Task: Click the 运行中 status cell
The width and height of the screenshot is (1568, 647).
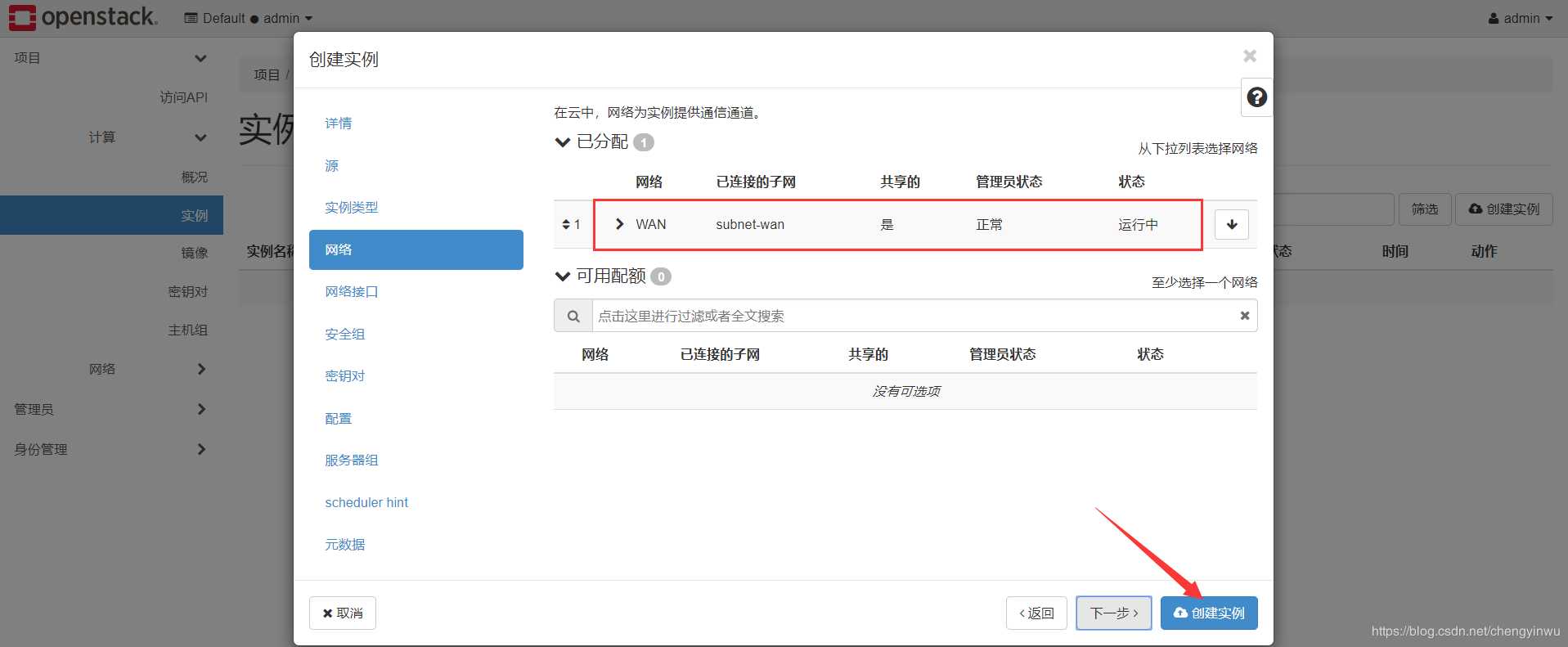Action: [x=1138, y=224]
